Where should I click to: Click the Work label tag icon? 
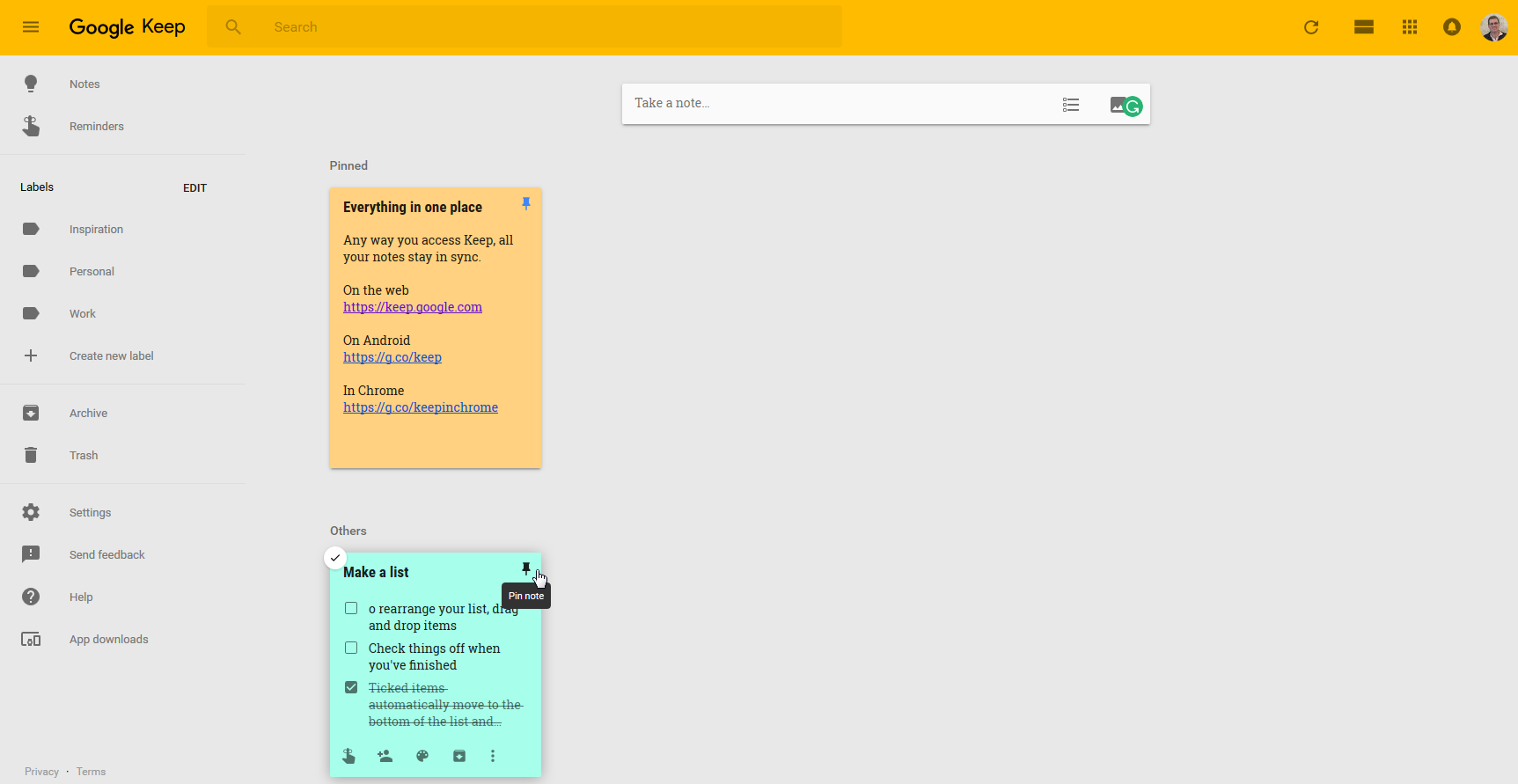pyautogui.click(x=31, y=313)
